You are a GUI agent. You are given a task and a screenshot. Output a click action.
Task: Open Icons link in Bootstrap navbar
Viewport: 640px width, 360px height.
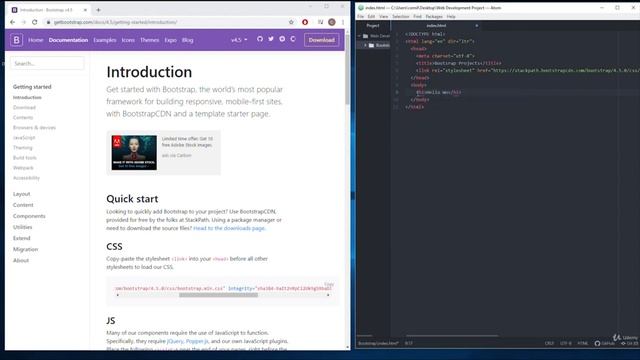tap(128, 40)
